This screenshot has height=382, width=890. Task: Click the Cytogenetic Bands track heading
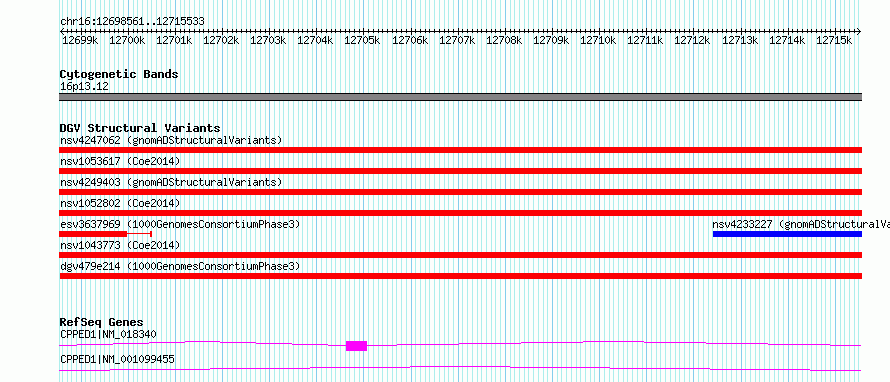pos(119,74)
